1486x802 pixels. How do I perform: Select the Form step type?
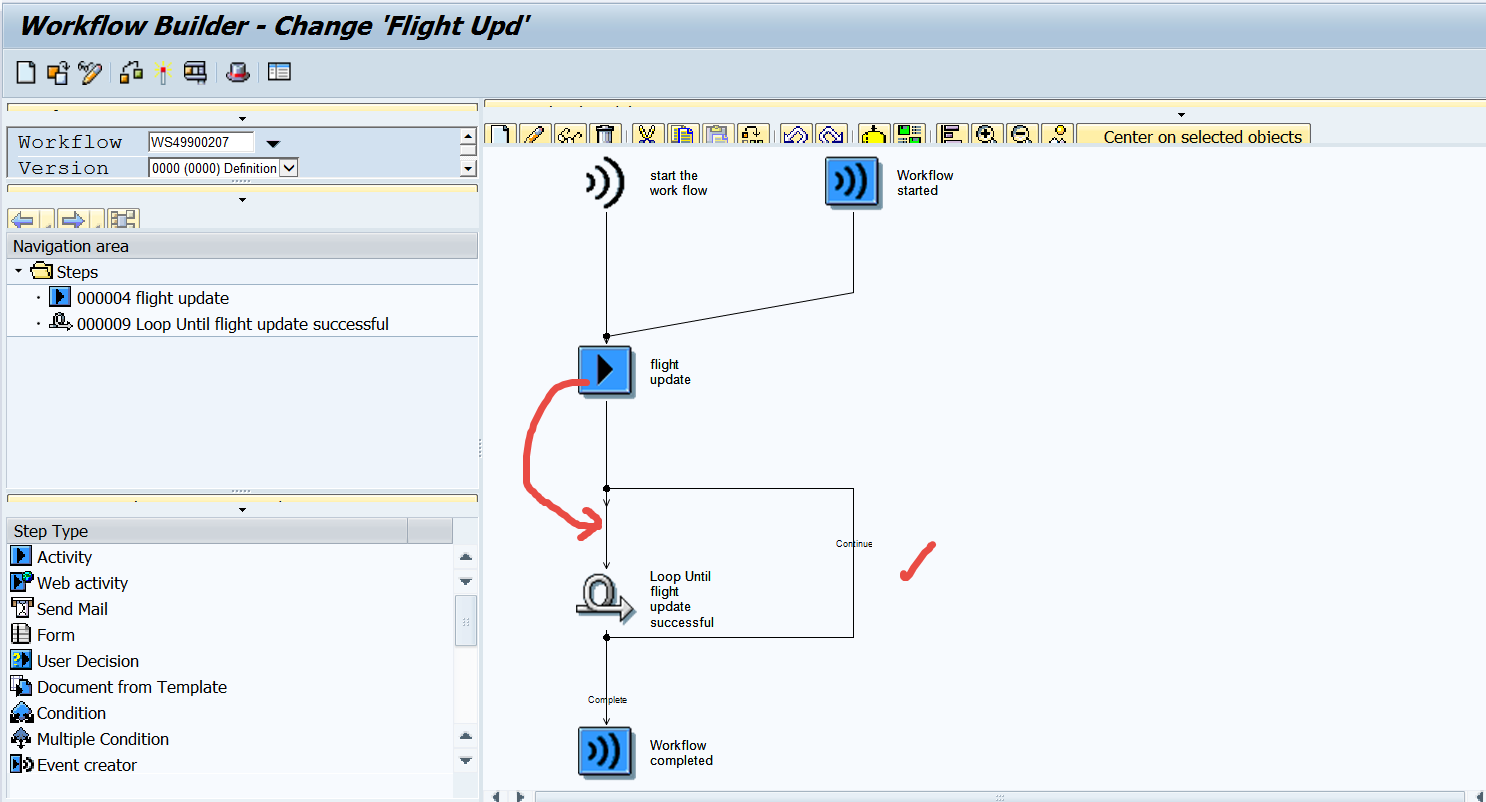click(55, 635)
